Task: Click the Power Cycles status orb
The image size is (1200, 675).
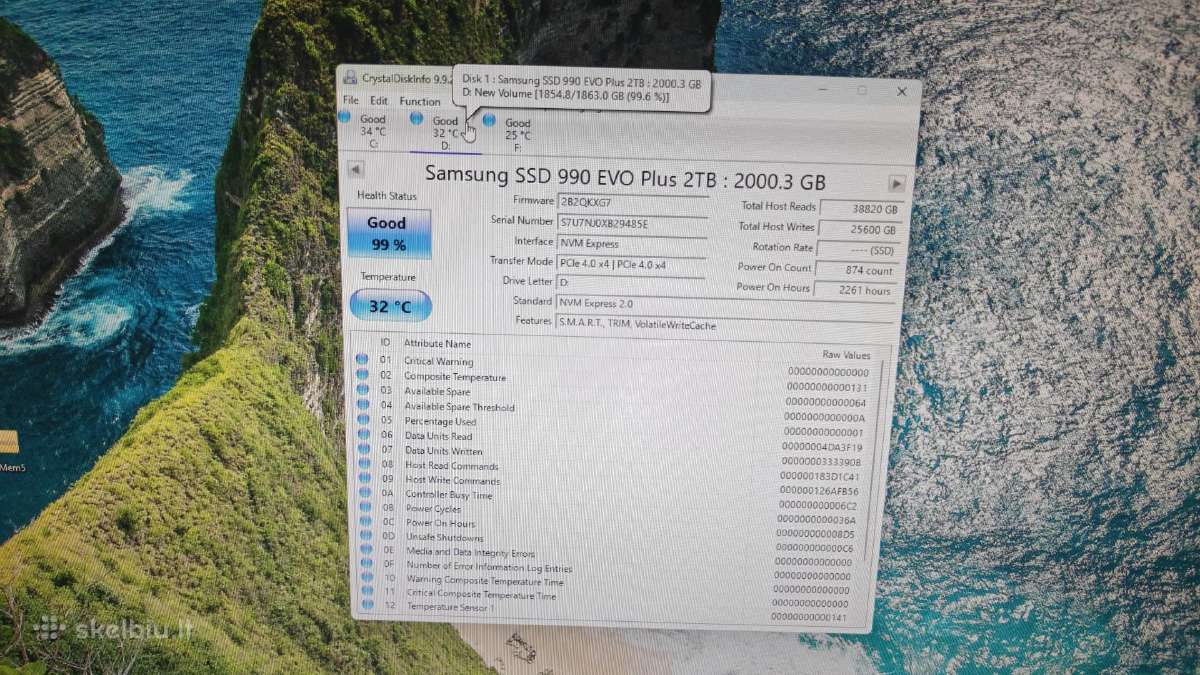Action: pyautogui.click(x=364, y=507)
